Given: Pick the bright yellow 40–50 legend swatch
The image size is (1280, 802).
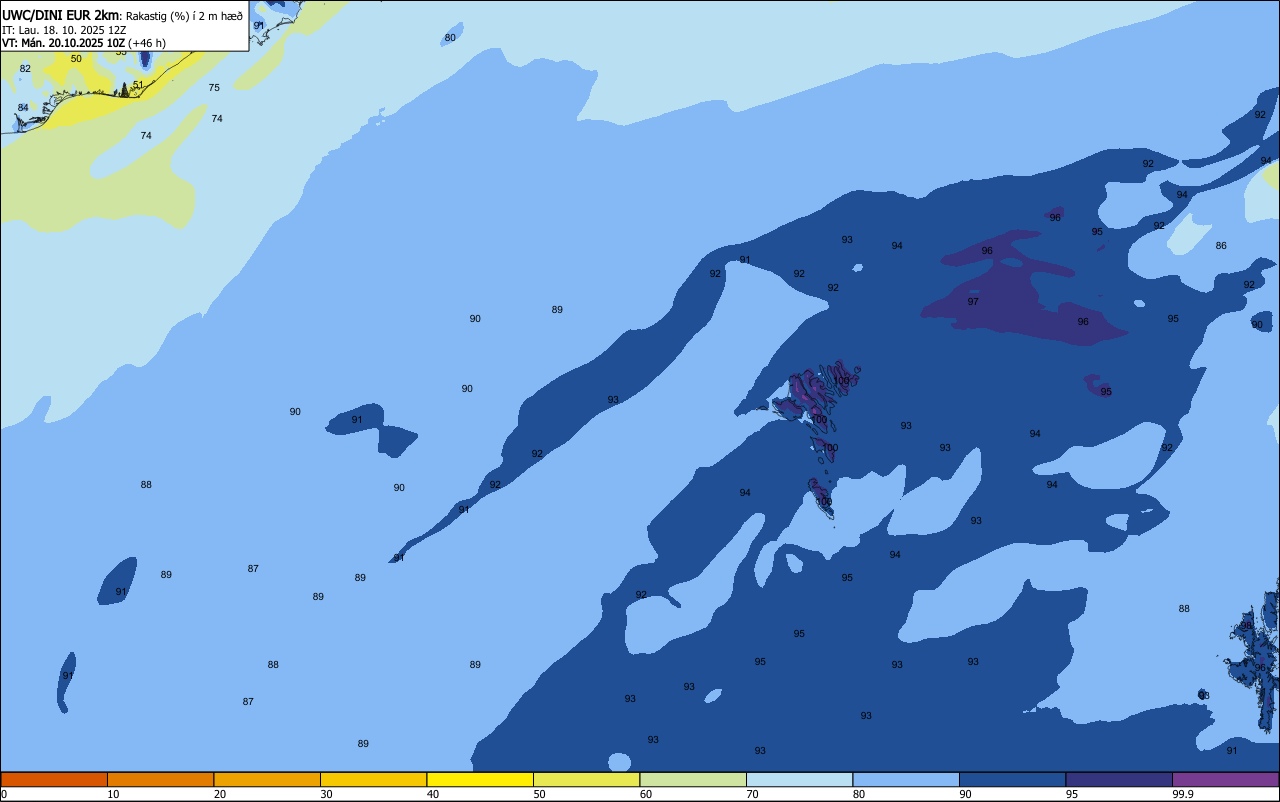Looking at the screenshot, I should [480, 779].
